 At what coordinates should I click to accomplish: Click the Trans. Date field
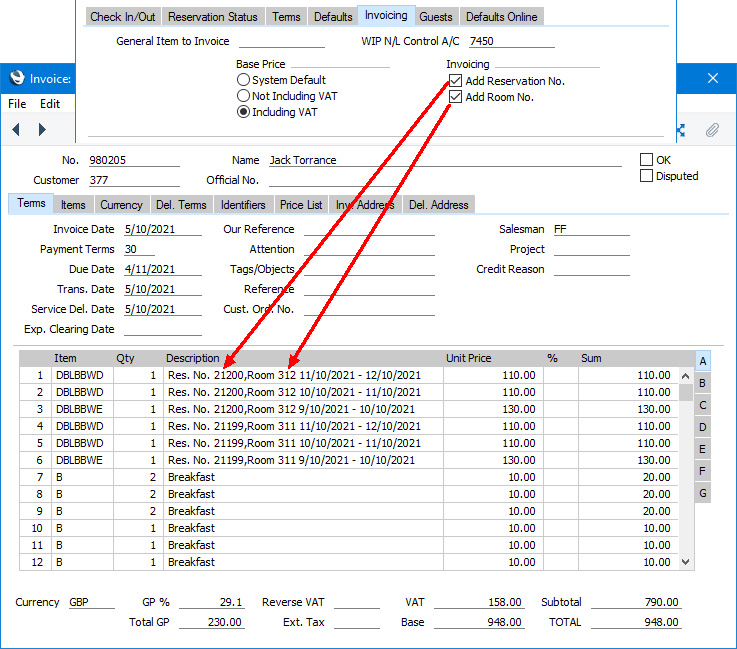tap(163, 289)
